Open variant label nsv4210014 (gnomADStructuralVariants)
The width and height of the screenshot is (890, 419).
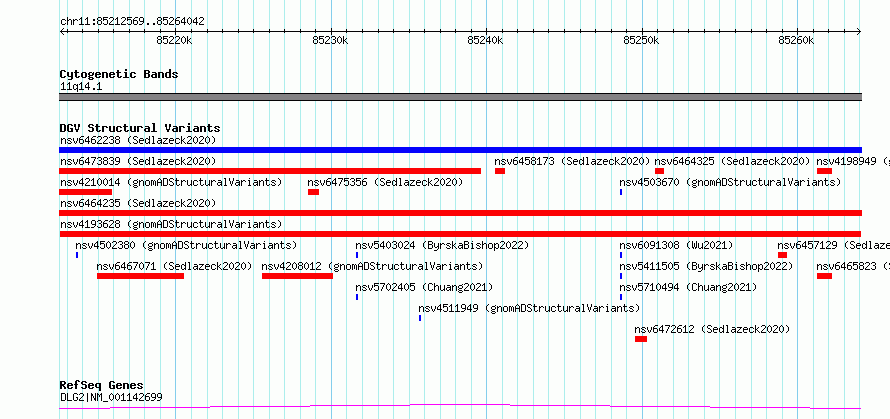coord(171,182)
